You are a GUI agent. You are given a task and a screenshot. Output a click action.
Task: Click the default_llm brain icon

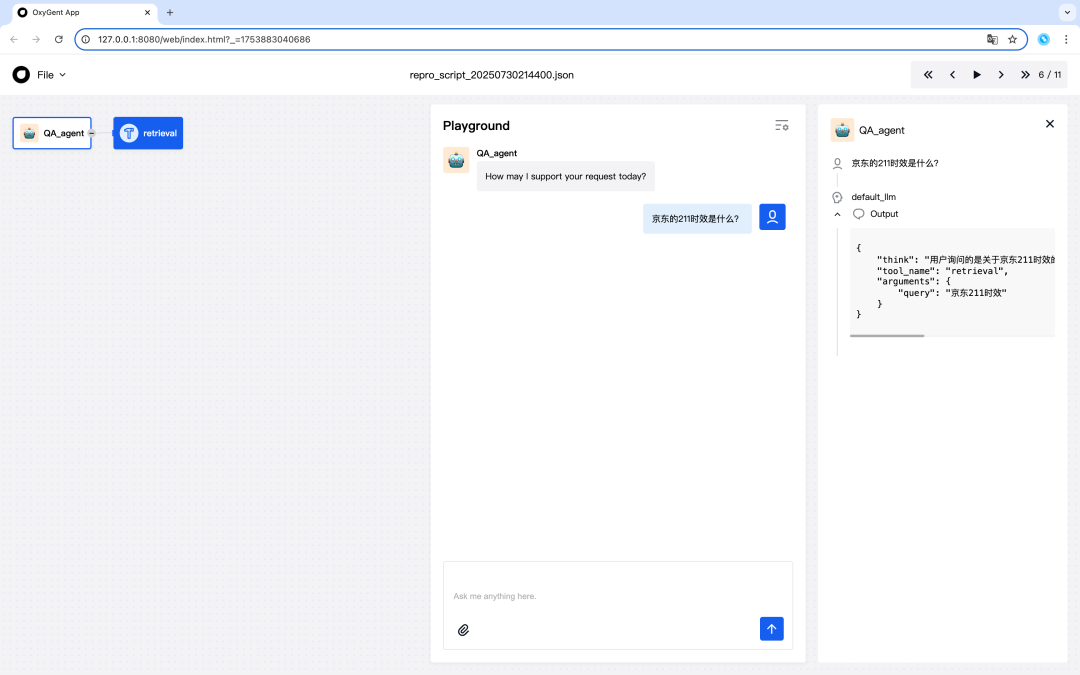click(838, 198)
